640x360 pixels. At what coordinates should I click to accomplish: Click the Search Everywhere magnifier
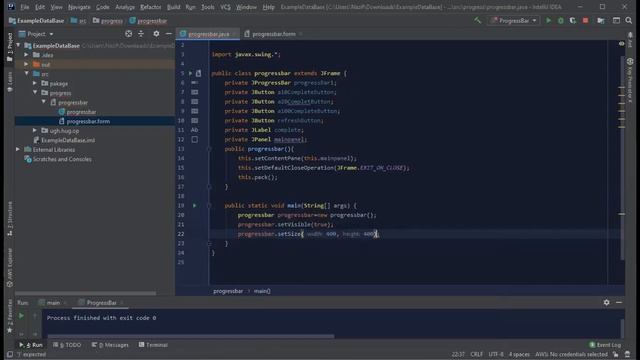(629, 20)
